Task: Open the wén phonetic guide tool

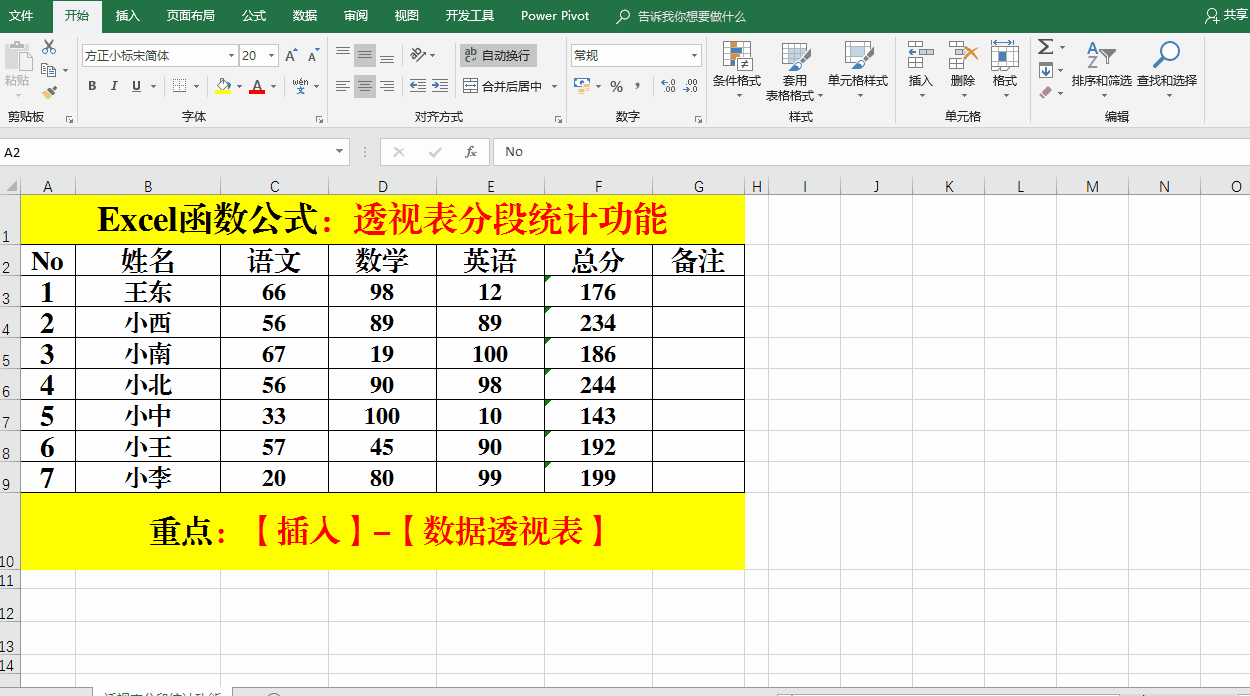Action: click(300, 87)
